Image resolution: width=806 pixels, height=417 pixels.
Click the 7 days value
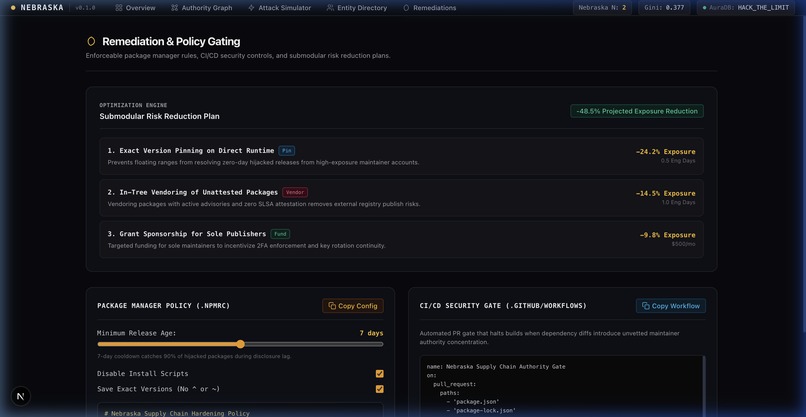tap(371, 333)
